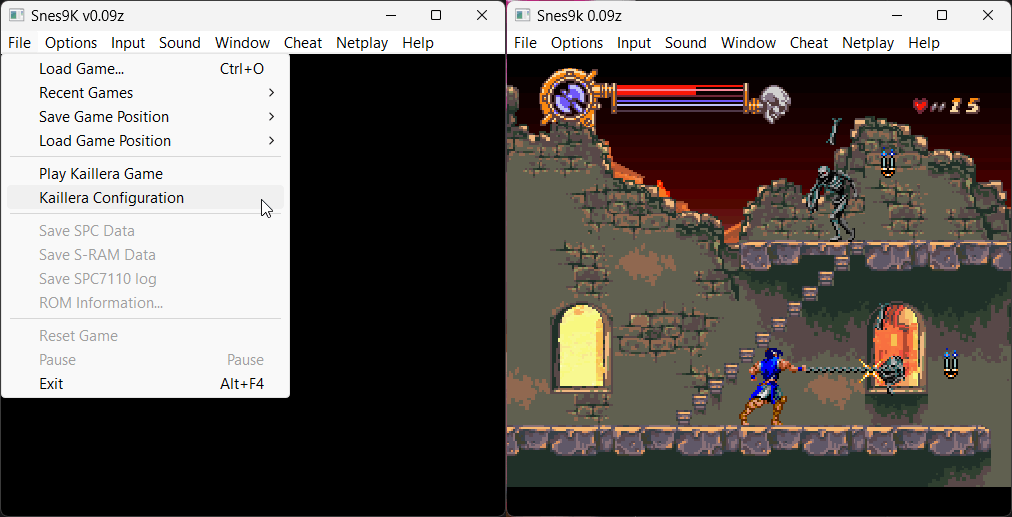The height and width of the screenshot is (517, 1012).
Task: Click the red heart icon in HUD
Action: pyautogui.click(x=920, y=105)
